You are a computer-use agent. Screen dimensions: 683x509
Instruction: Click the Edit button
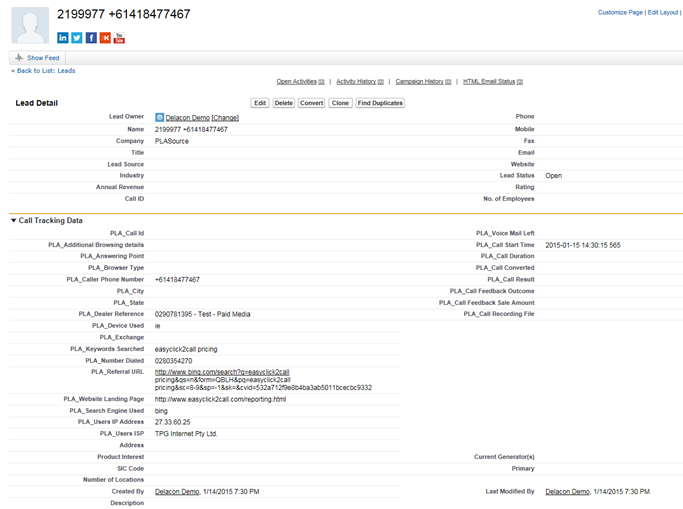260,103
